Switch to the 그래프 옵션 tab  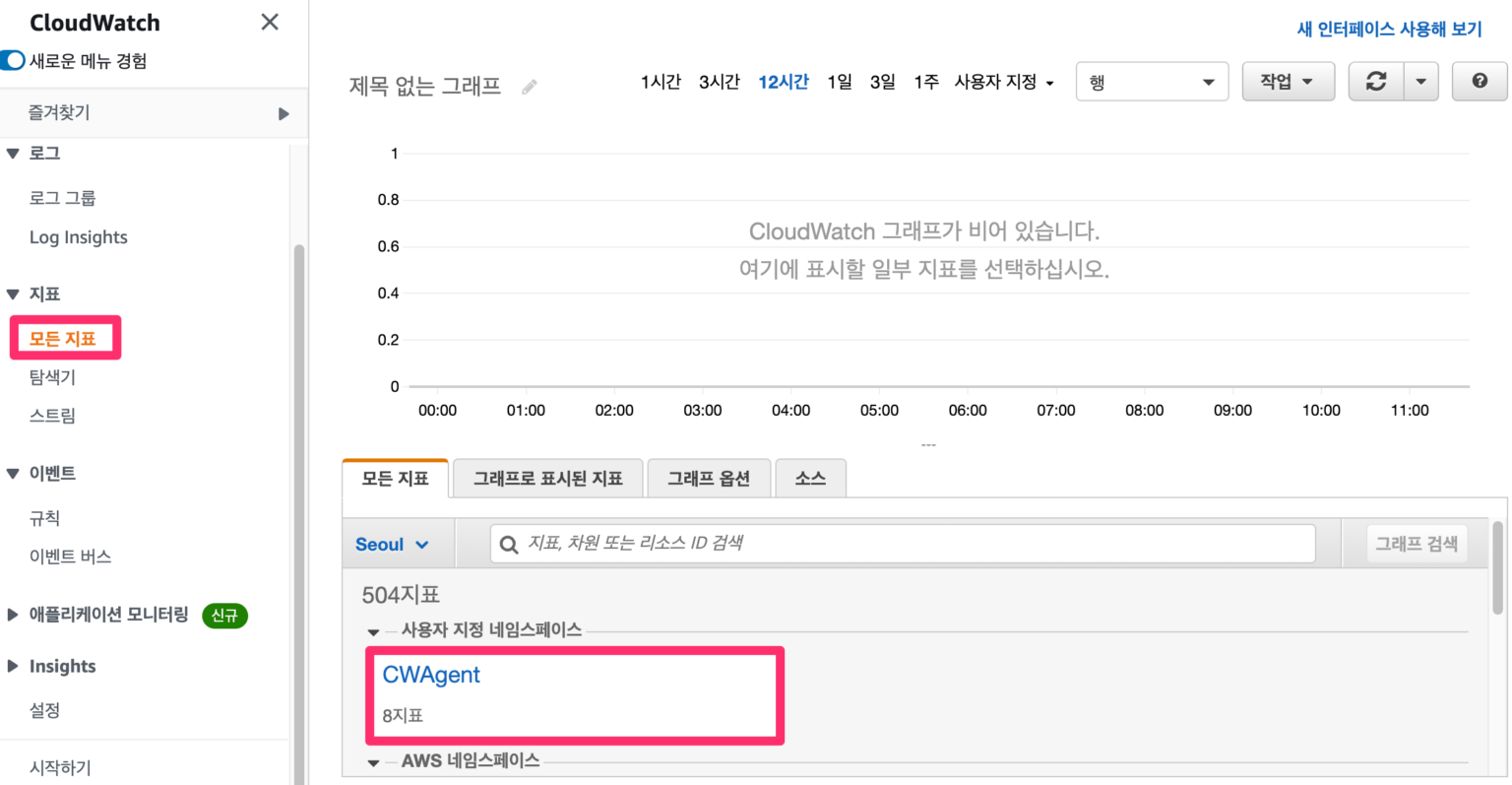[708, 478]
